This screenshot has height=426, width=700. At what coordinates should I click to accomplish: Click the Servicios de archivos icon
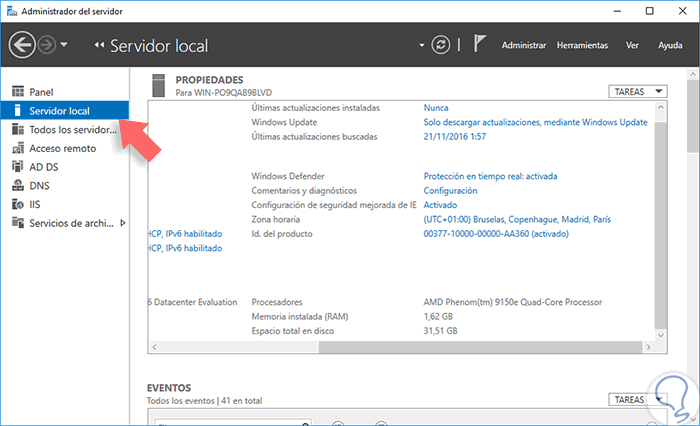(18, 222)
